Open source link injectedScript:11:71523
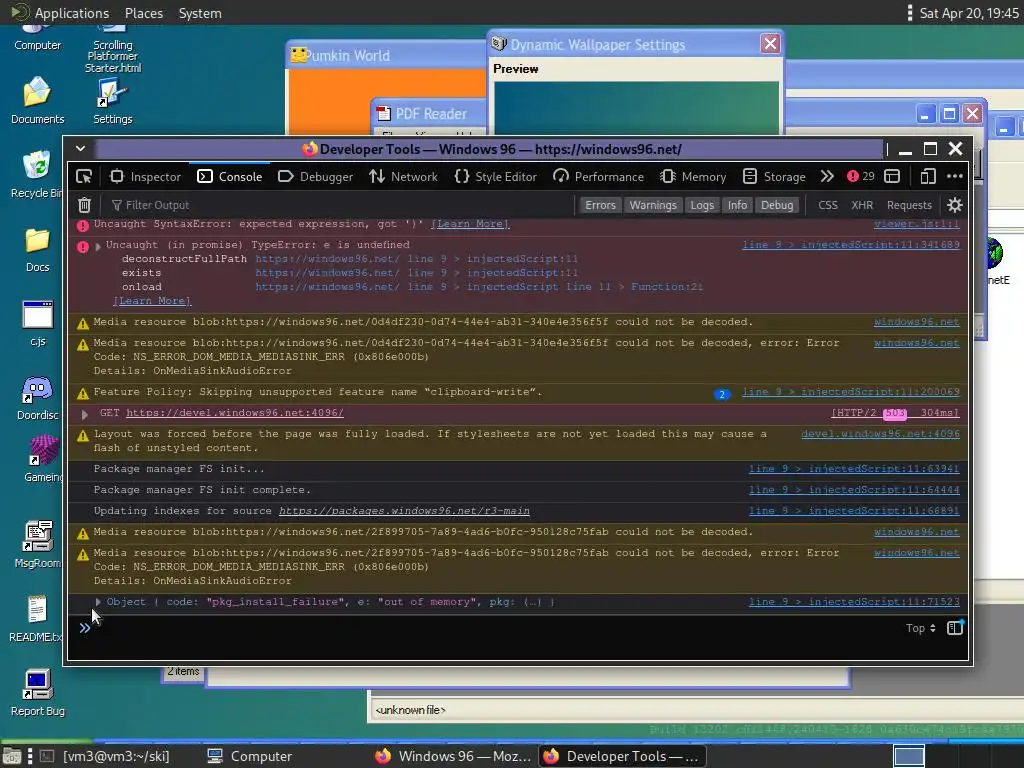 (x=854, y=601)
